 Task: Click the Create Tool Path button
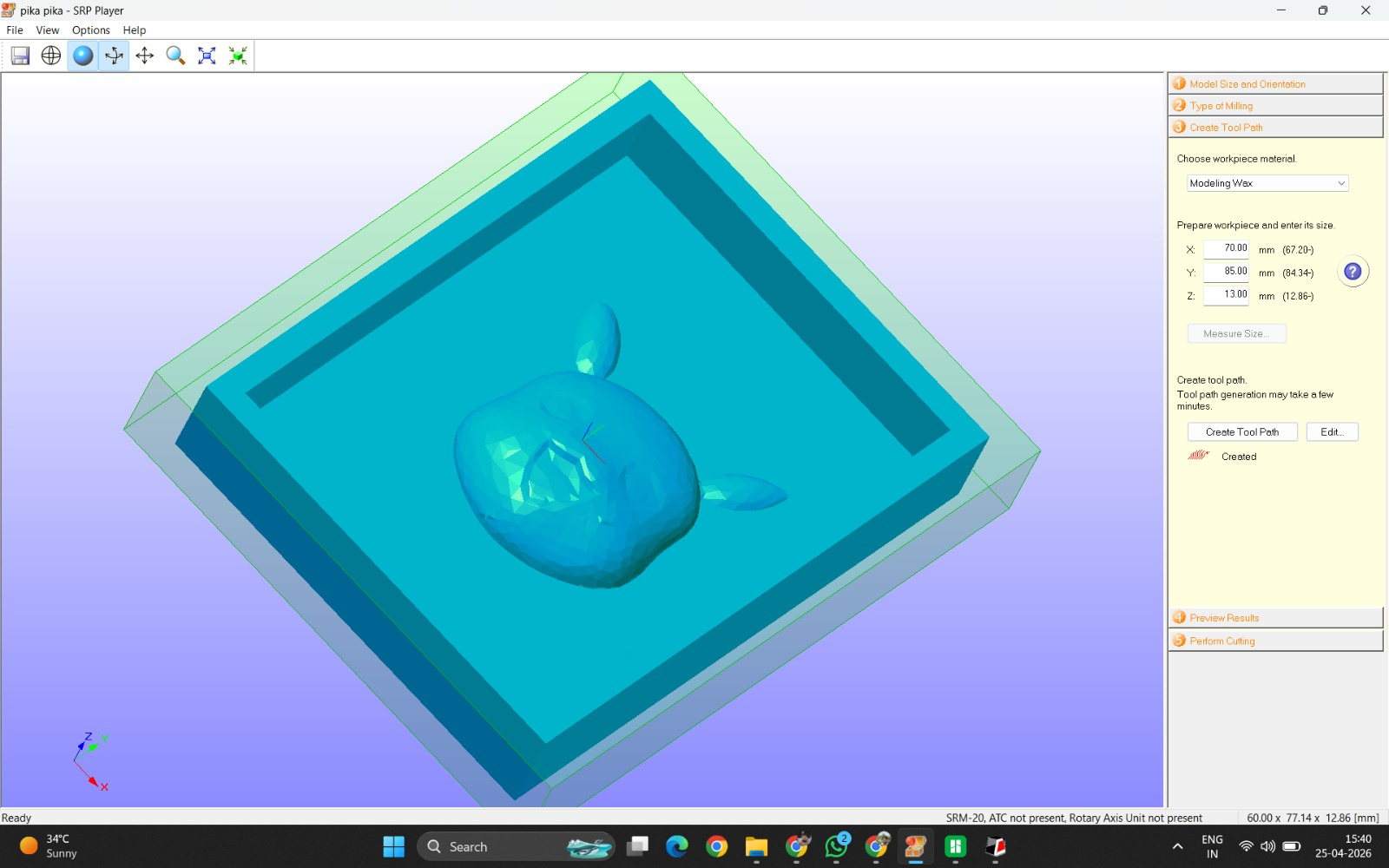point(1242,431)
